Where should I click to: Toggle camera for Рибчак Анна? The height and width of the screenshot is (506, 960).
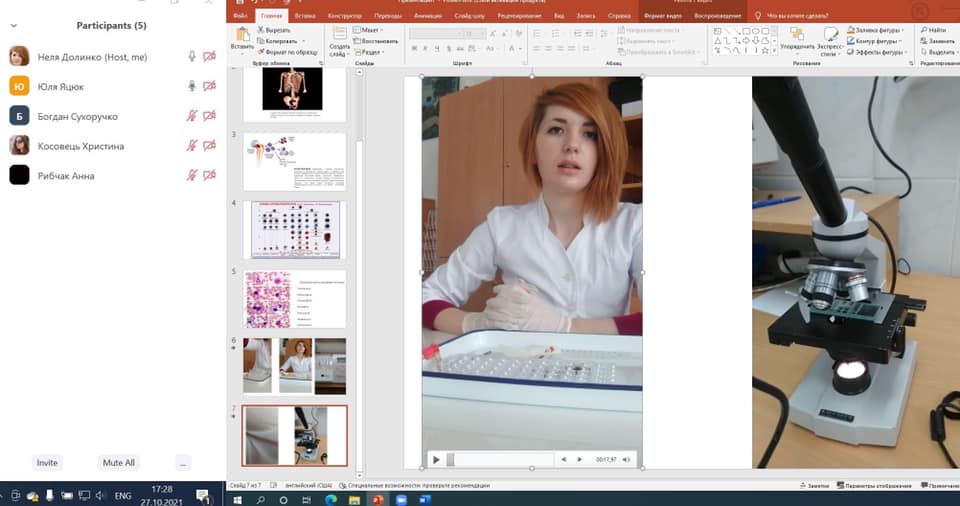(x=209, y=176)
